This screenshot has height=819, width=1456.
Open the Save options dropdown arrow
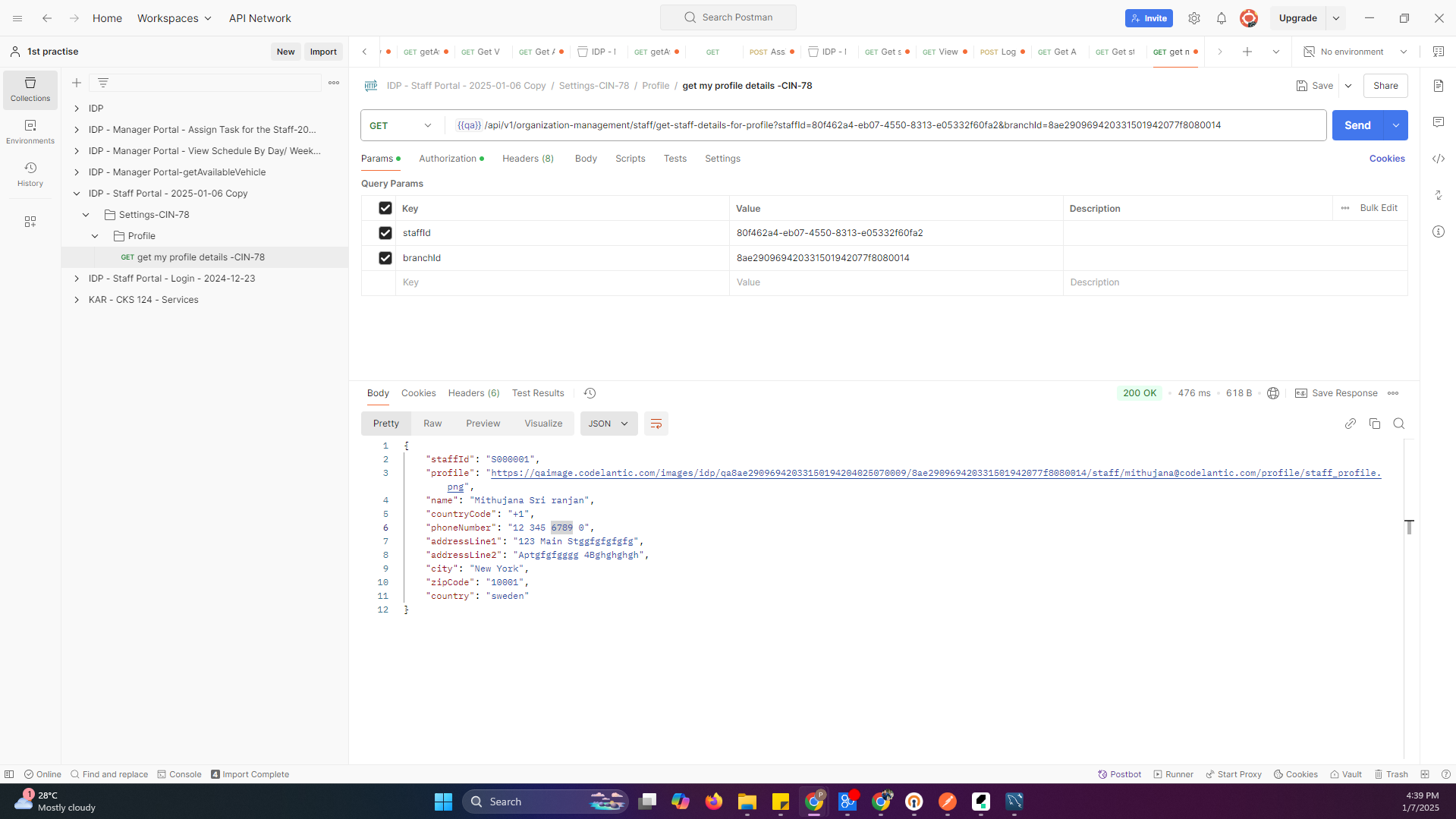tap(1348, 86)
